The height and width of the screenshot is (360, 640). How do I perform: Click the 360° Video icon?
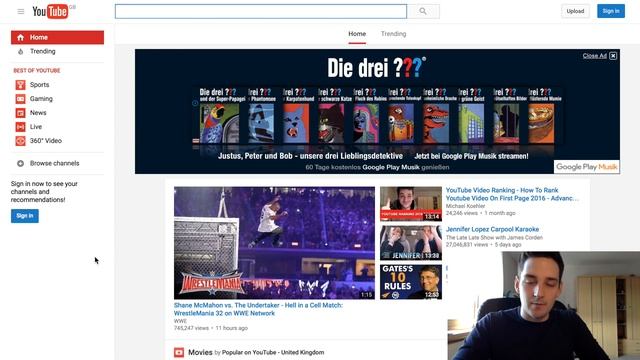(20, 141)
